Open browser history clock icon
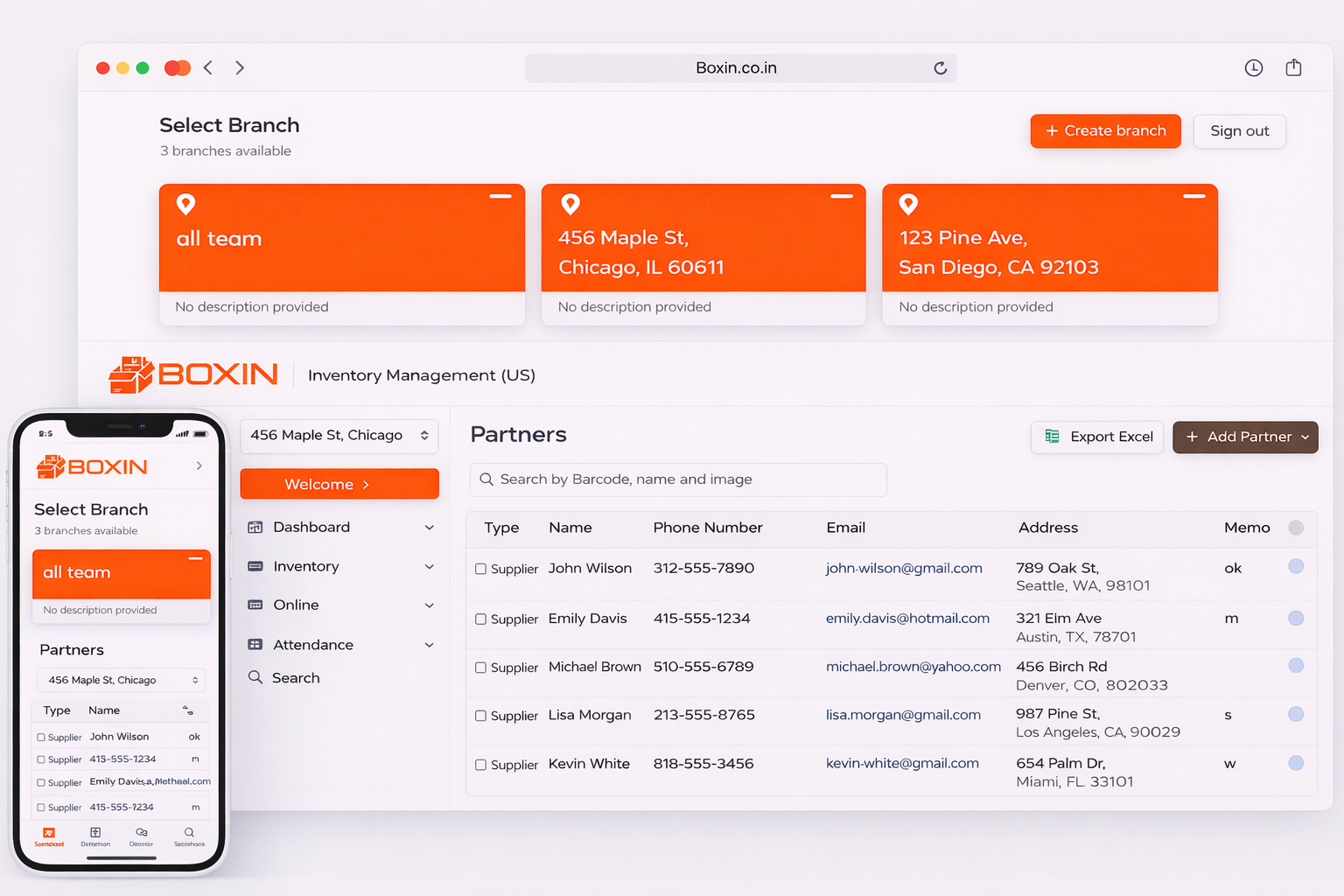Image resolution: width=1344 pixels, height=896 pixels. (1253, 68)
